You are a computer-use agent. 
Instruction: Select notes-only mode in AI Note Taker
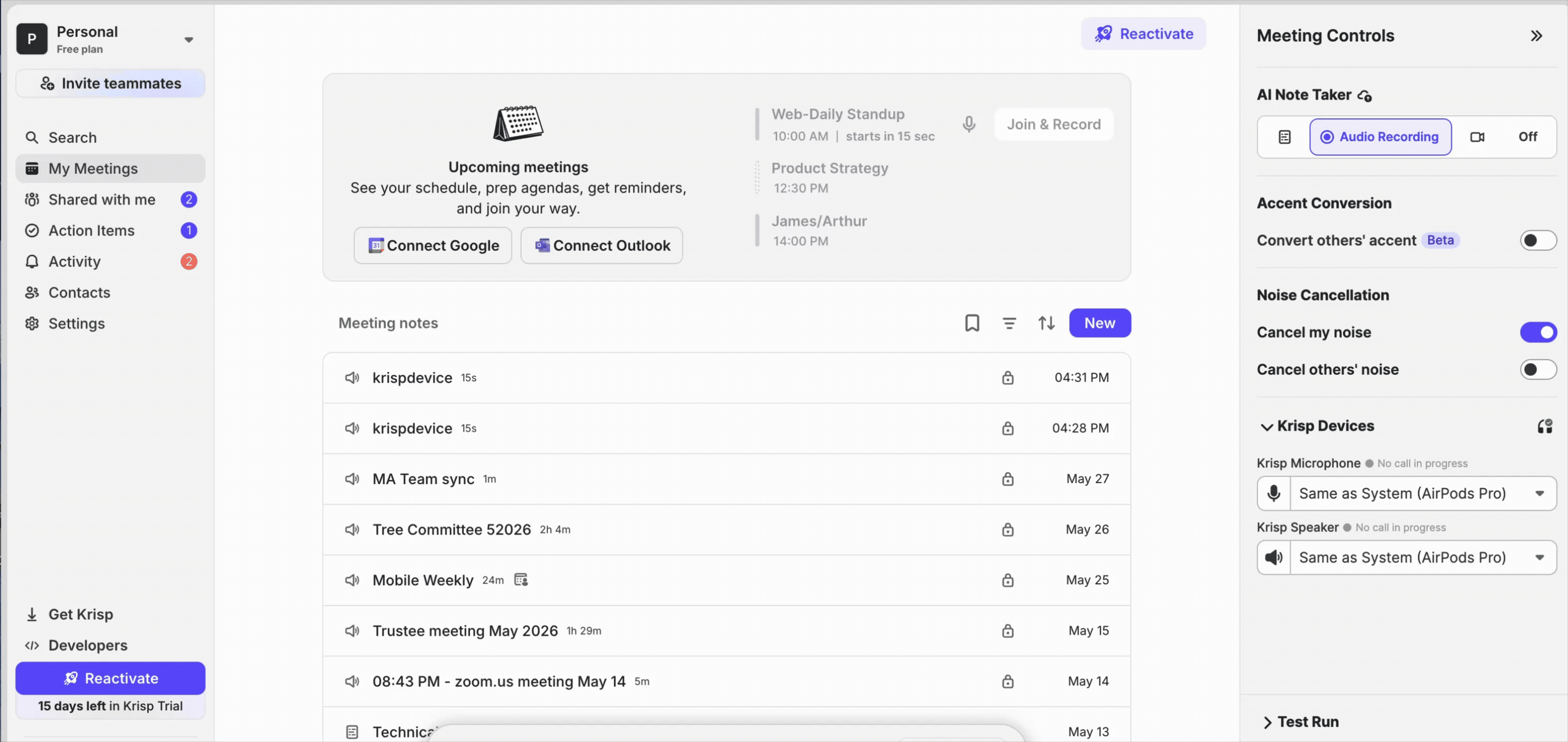click(x=1284, y=137)
